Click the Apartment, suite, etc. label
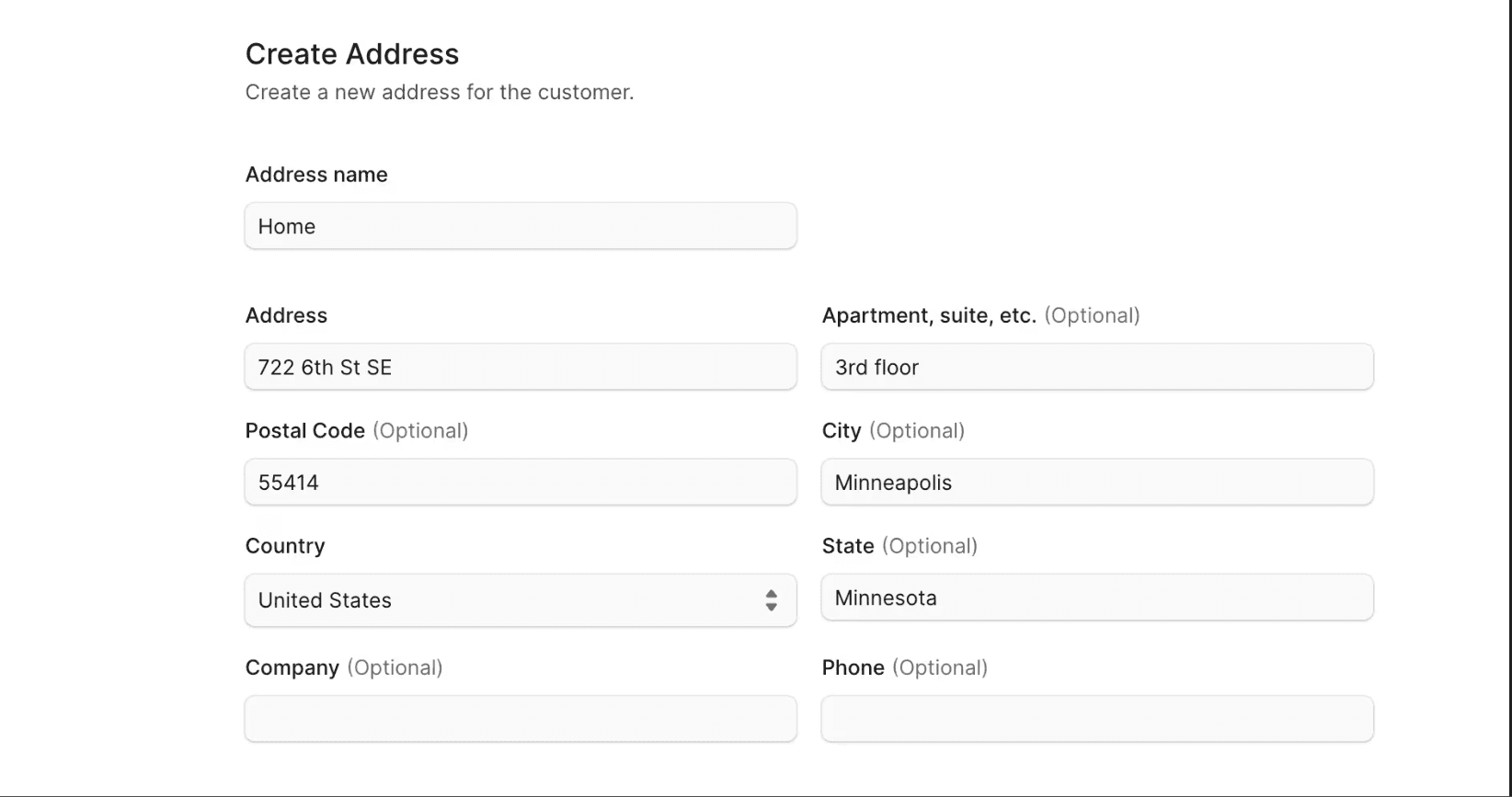This screenshot has width=1512, height=797. pyautogui.click(x=928, y=315)
